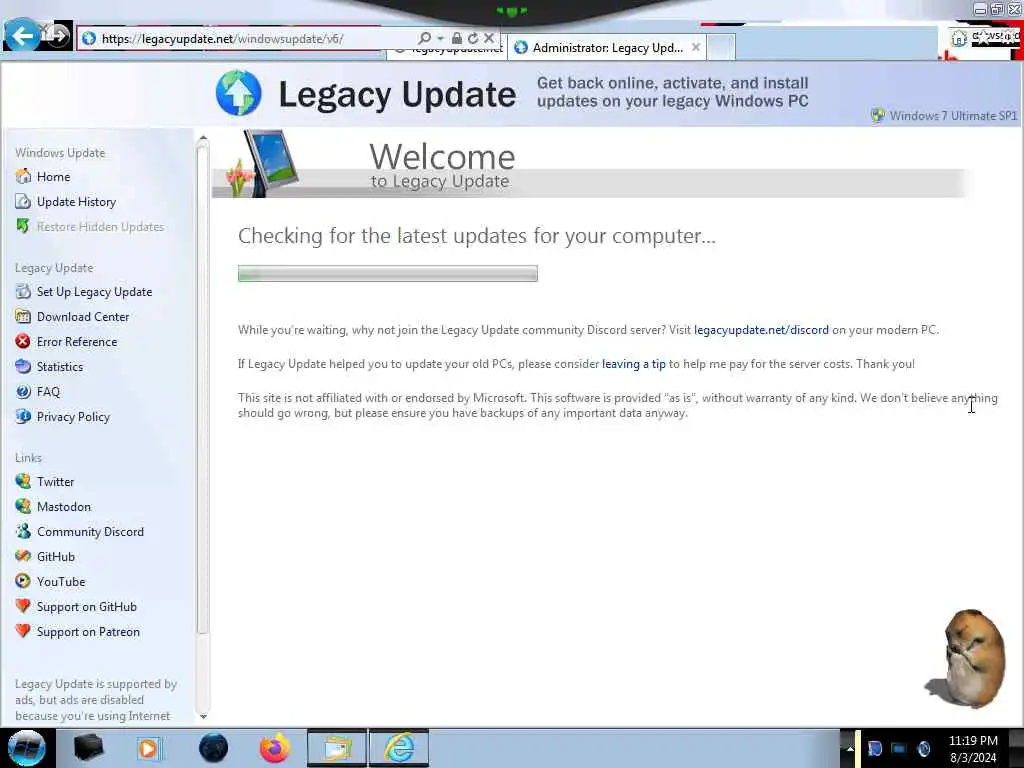Launch Firefox from the taskbar

275,748
